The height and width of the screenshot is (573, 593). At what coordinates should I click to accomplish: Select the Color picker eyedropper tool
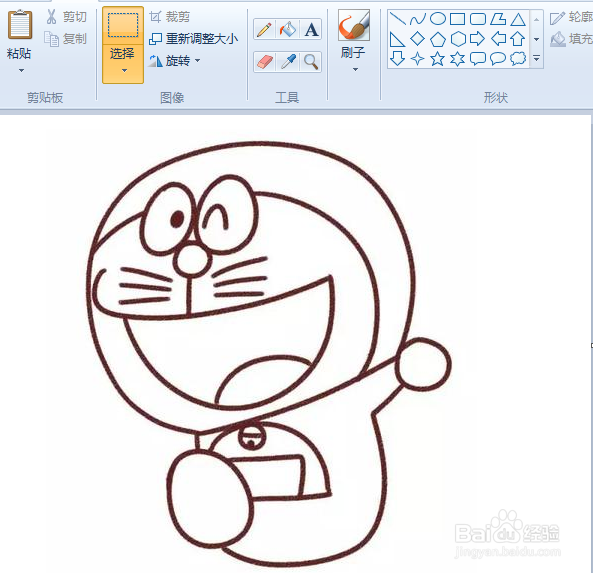[x=288, y=62]
